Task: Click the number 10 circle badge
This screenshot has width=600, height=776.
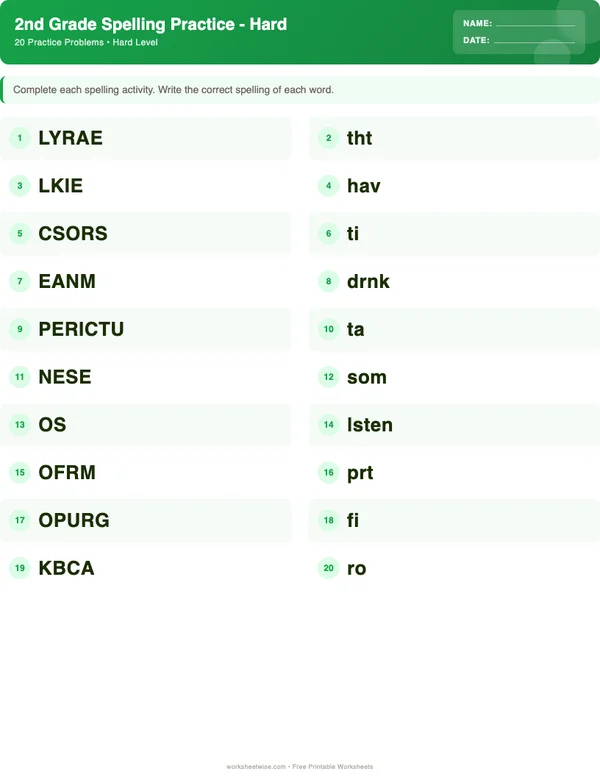Action: [x=328, y=329]
